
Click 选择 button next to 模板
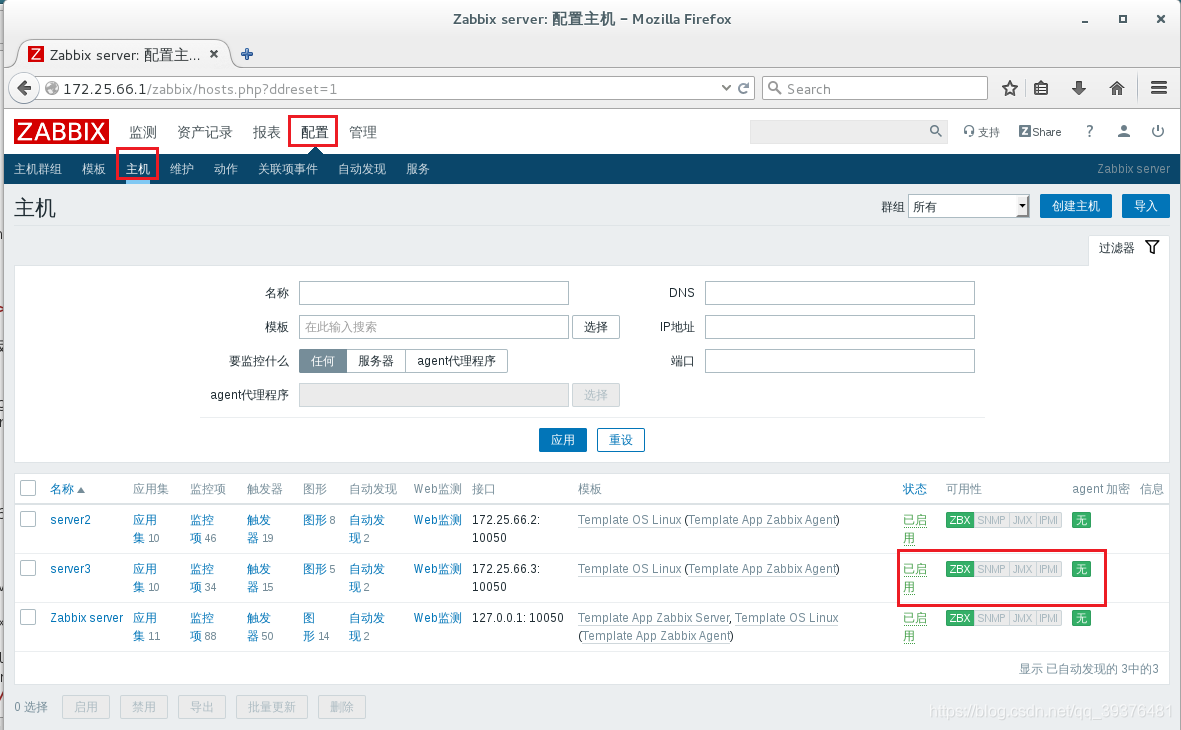[596, 327]
